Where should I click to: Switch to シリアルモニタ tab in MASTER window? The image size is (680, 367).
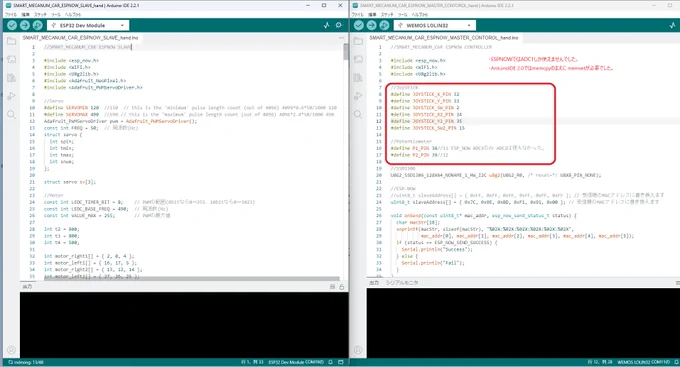[x=402, y=282]
